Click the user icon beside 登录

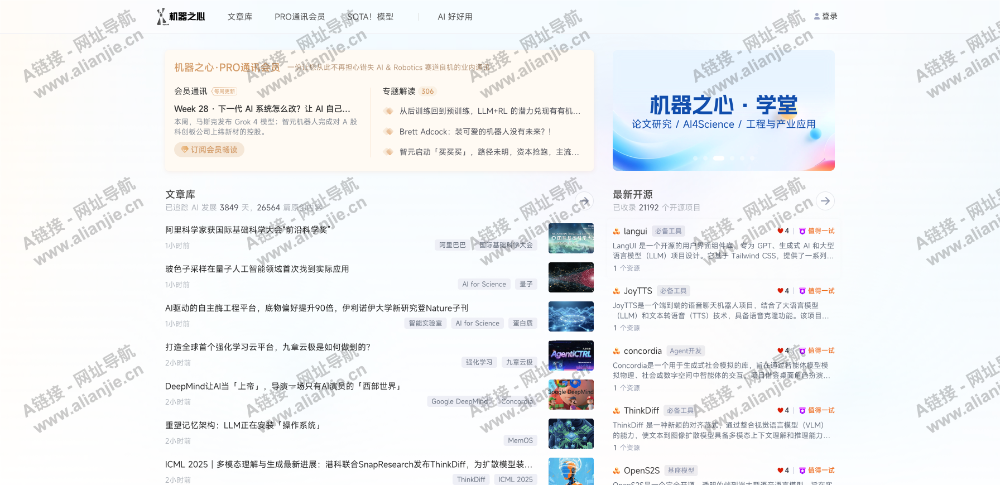tap(817, 17)
